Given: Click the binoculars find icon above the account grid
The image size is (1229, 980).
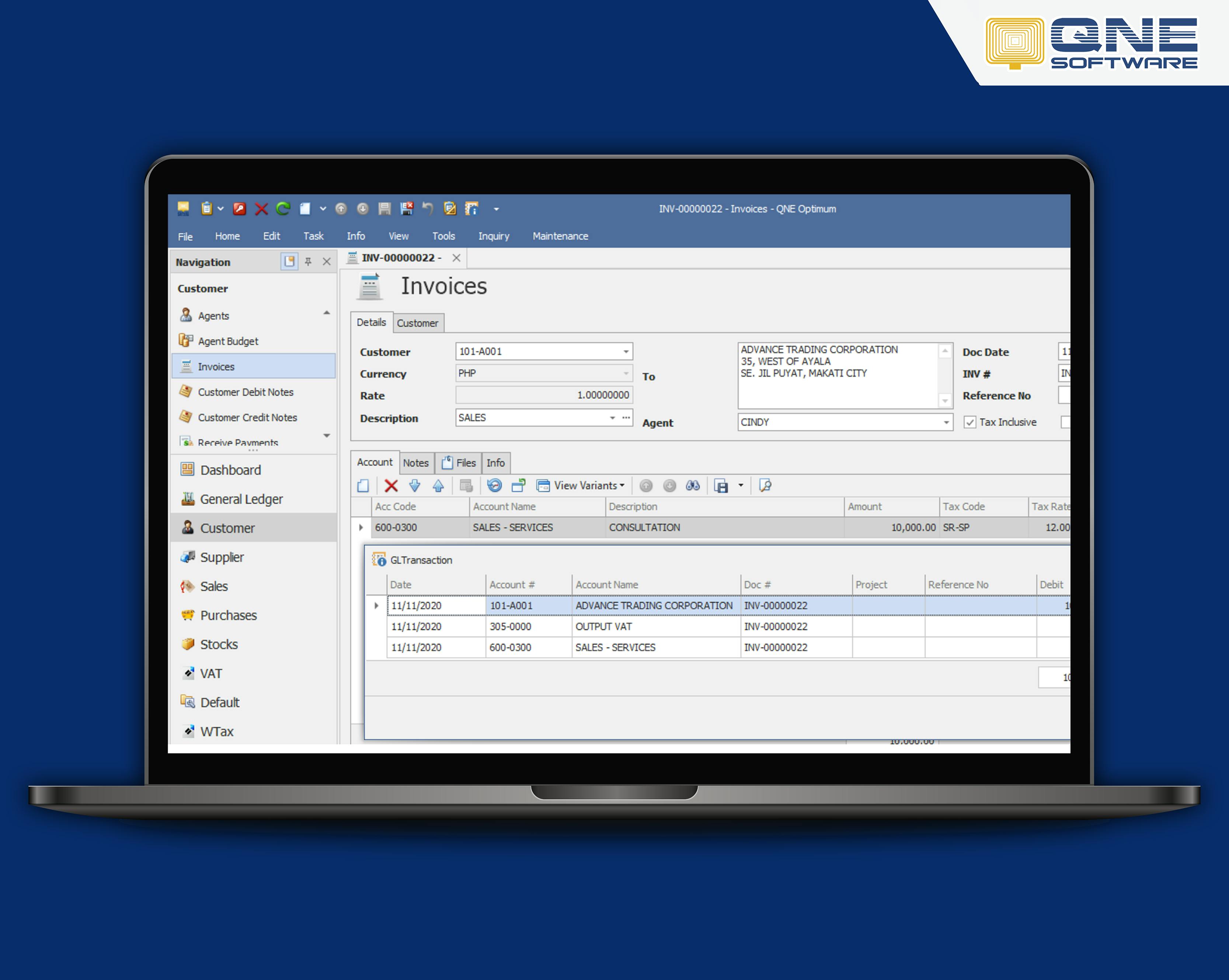Looking at the screenshot, I should coord(693,486).
